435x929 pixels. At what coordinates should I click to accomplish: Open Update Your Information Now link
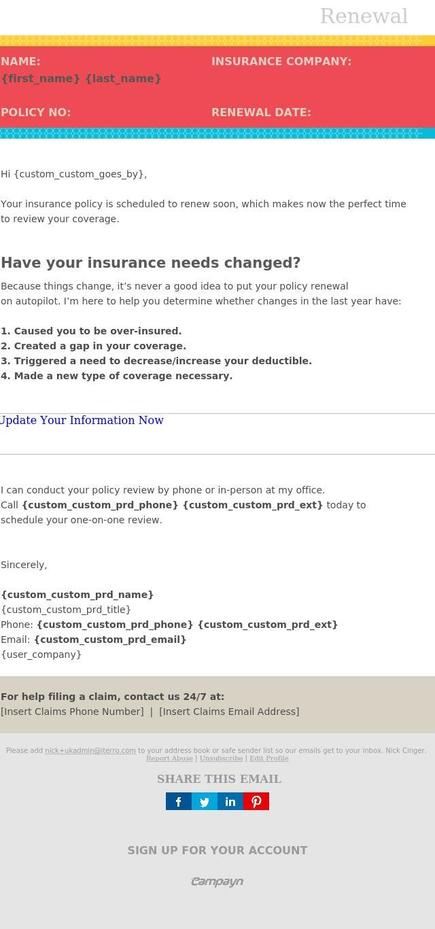click(x=82, y=420)
